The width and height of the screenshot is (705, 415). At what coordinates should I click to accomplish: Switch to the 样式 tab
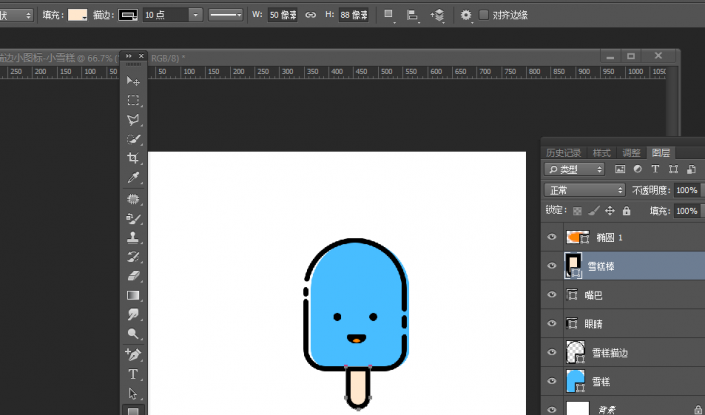[601, 153]
